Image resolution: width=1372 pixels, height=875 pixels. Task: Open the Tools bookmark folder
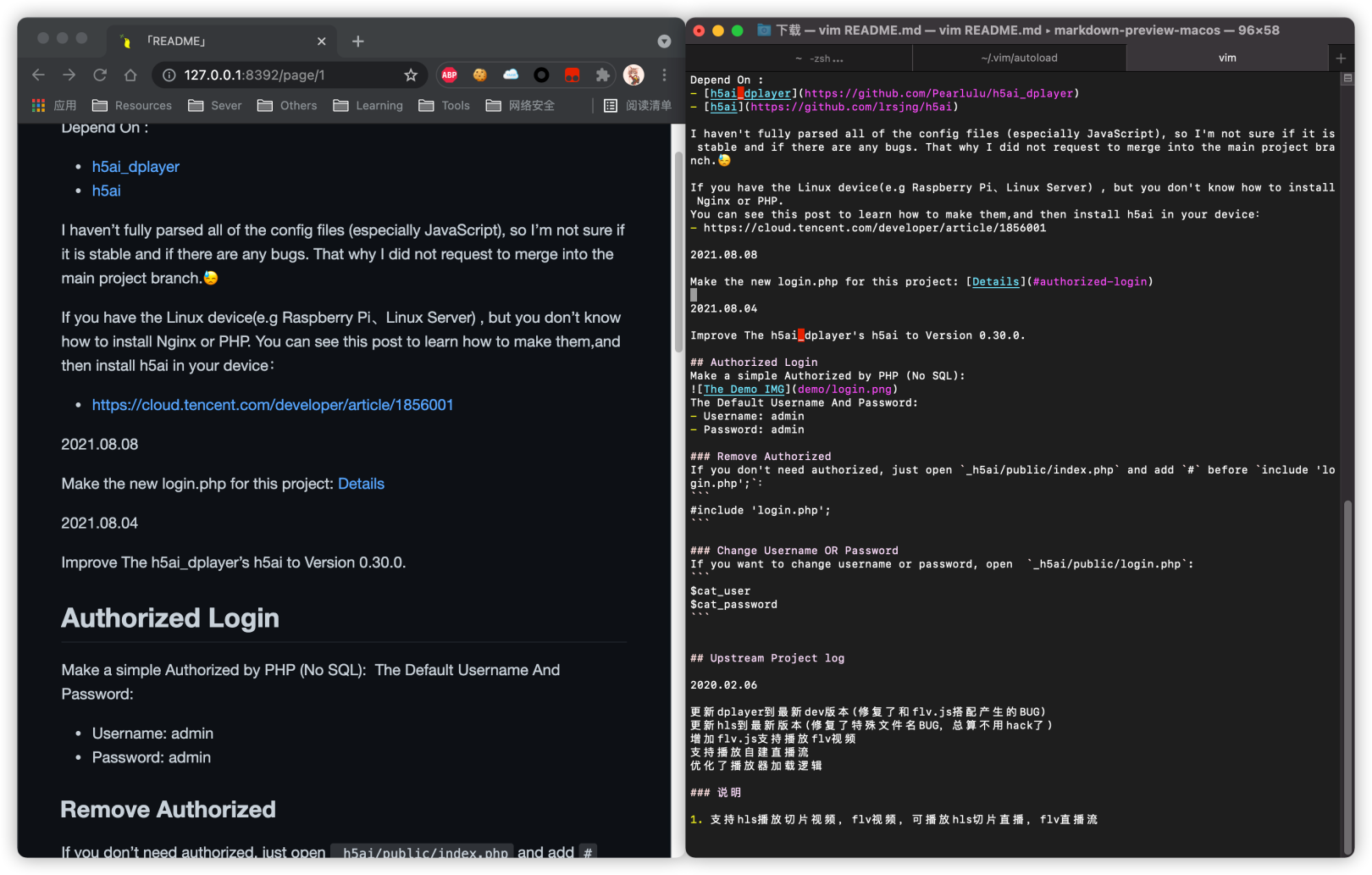[445, 105]
